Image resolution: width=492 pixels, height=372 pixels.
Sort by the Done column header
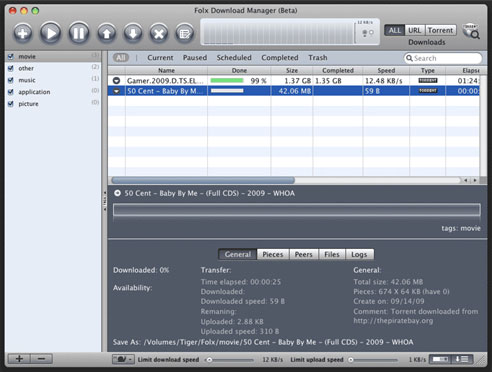click(x=239, y=70)
